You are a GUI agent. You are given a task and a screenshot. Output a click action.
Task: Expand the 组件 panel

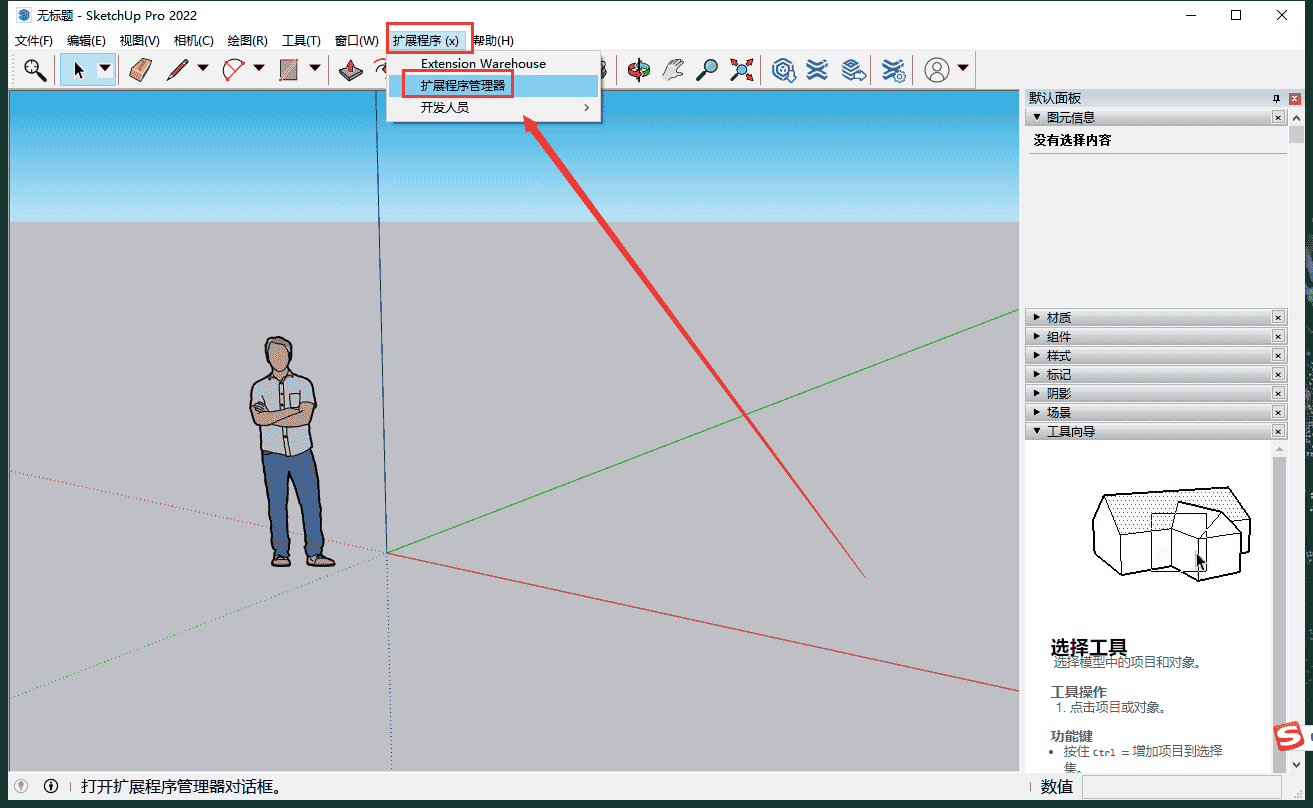pos(1037,337)
